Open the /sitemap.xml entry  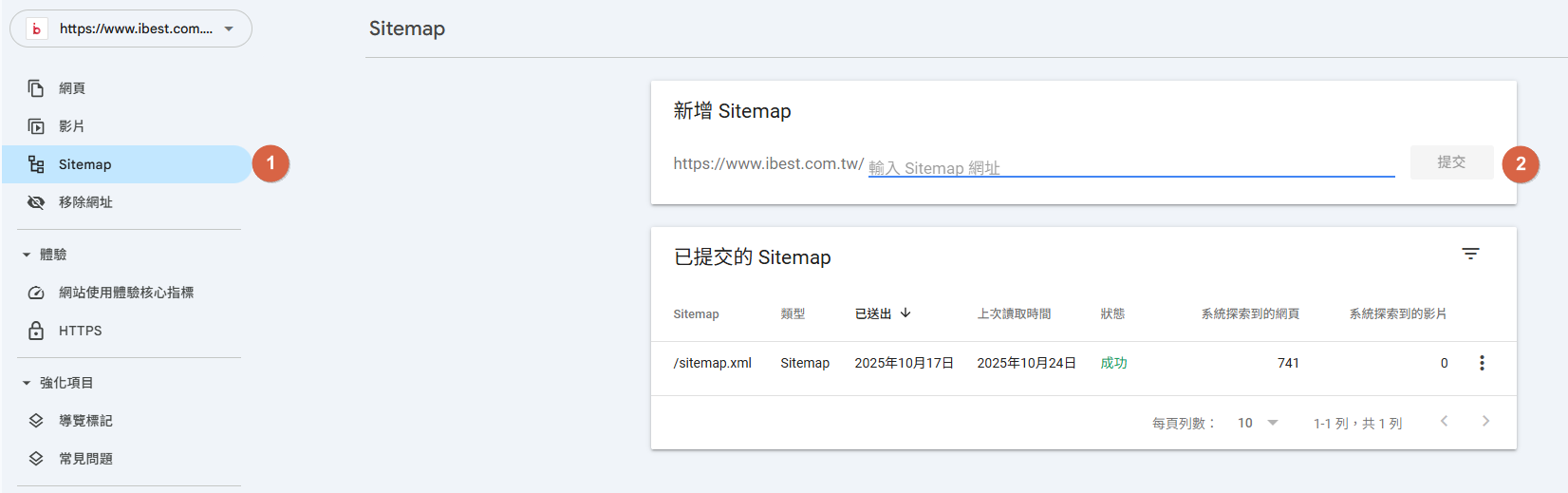coord(712,363)
